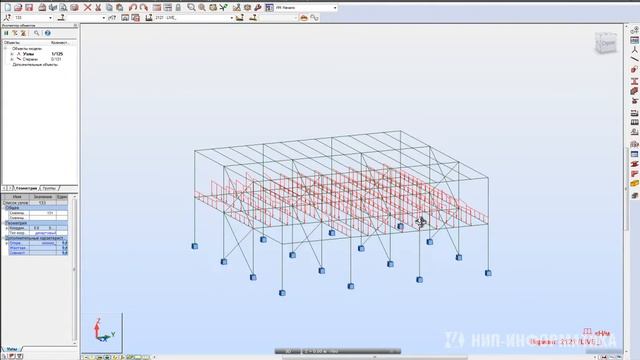The image size is (640, 360).
Task: Select Дополнительные объекты tree item
Action: (x=35, y=64)
